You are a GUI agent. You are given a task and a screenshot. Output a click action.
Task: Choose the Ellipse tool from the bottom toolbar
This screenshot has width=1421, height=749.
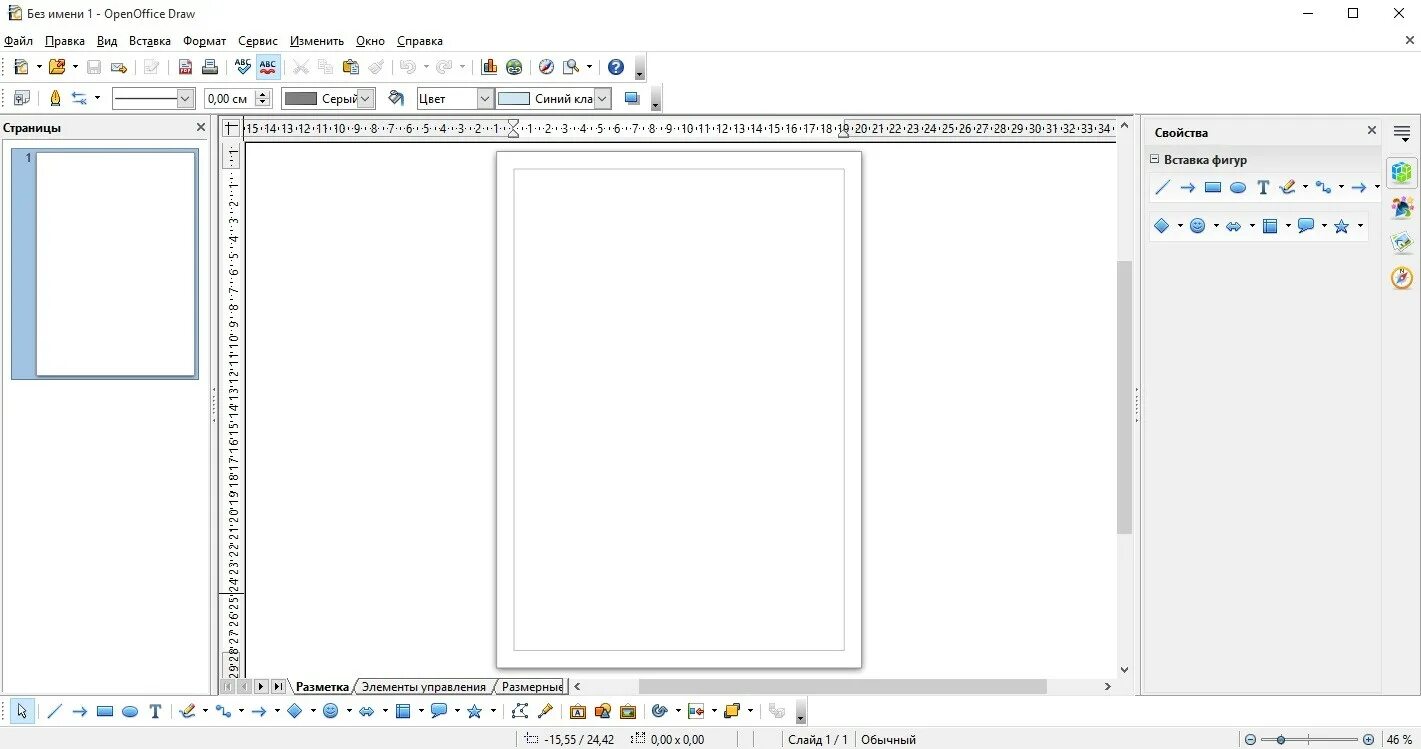coord(130,711)
